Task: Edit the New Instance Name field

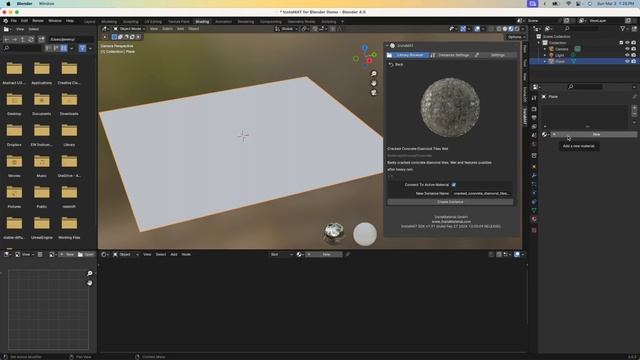Action: point(482,193)
